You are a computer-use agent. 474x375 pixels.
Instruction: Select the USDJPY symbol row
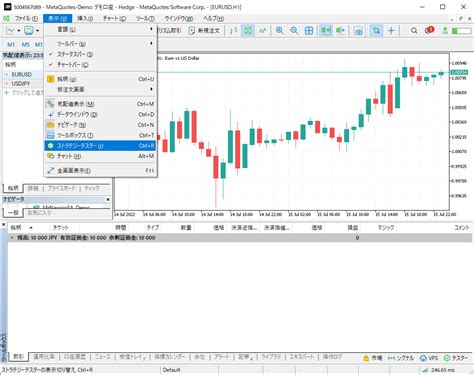click(23, 83)
